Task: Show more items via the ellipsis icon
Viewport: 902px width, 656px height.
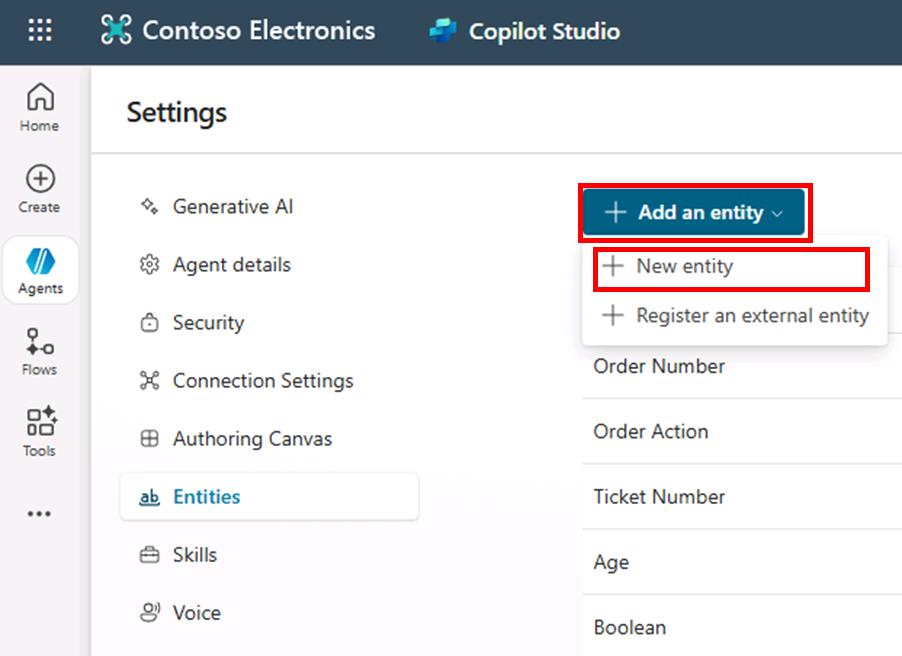Action: [39, 513]
